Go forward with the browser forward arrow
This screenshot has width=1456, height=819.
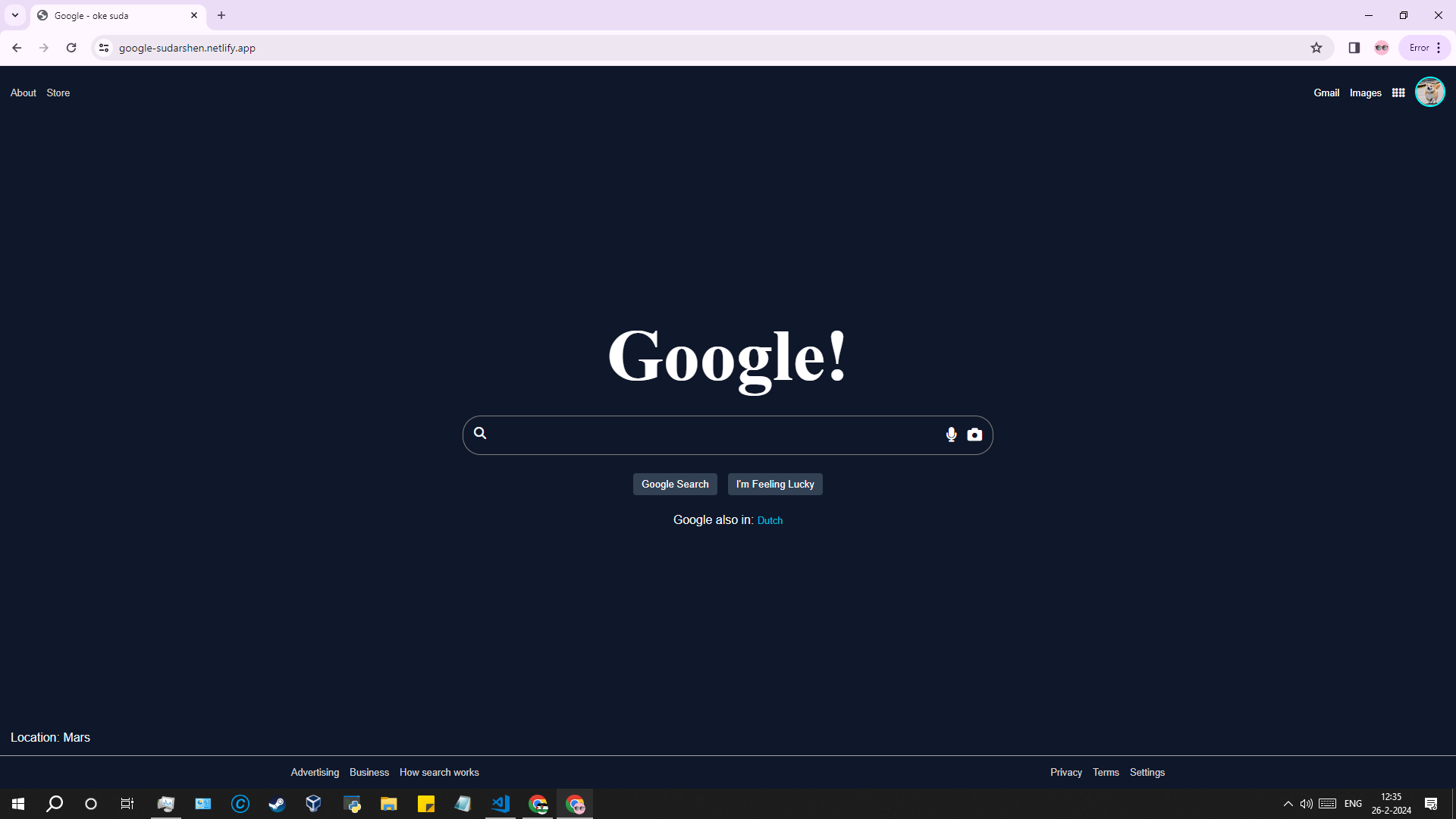(x=44, y=48)
